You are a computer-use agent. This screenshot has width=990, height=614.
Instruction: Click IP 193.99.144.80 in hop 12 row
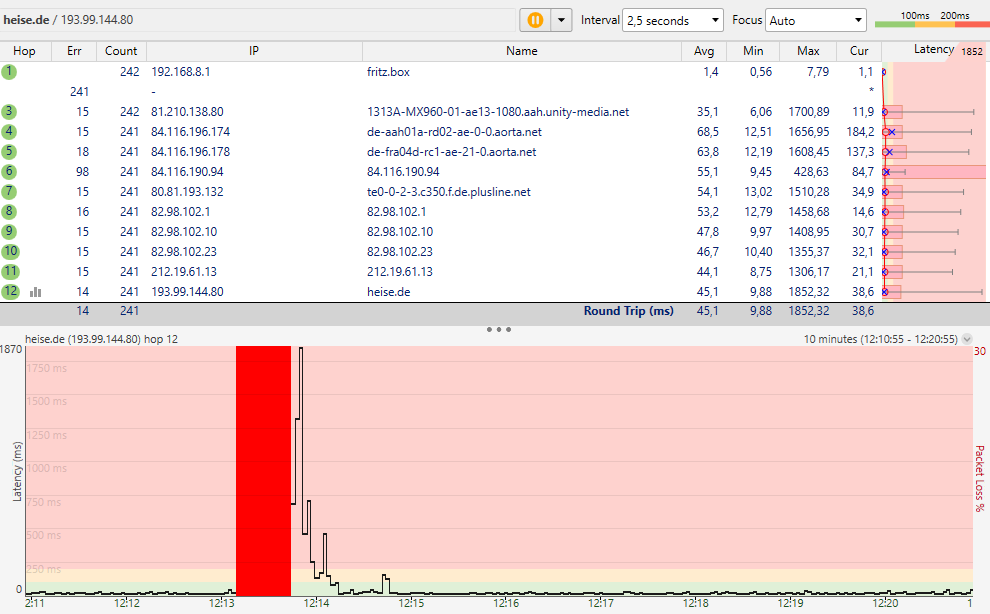point(188,292)
